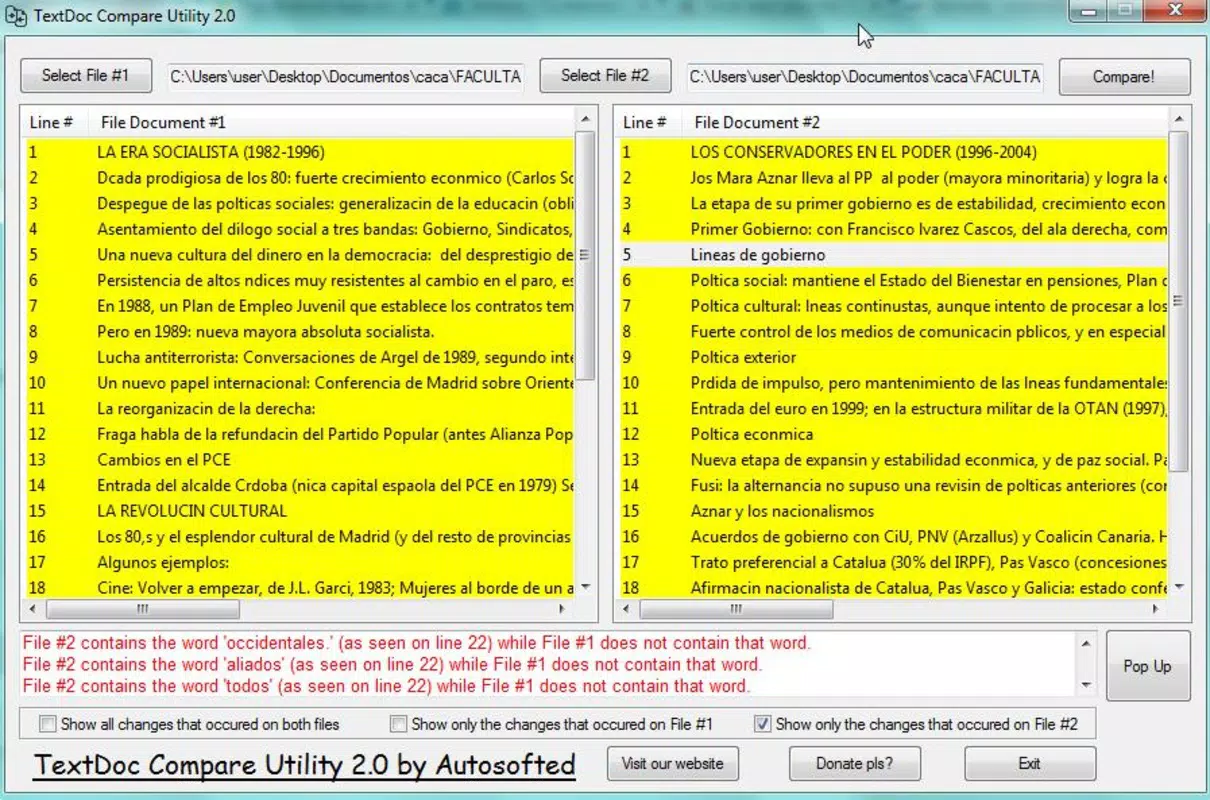1210x800 pixels.
Task: Click File #2 scroll left arrow
Action: [627, 608]
